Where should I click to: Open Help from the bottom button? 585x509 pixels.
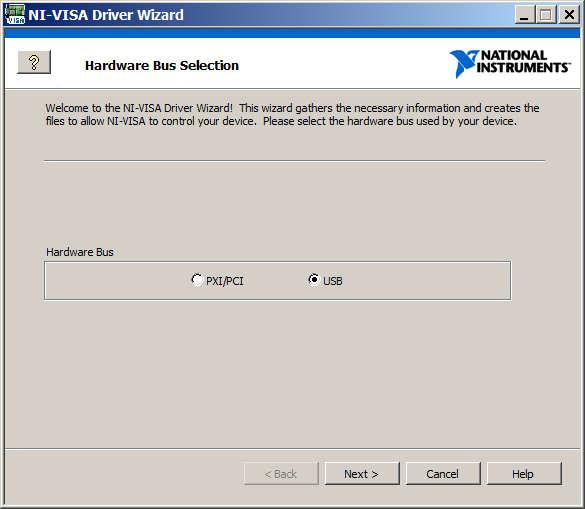pyautogui.click(x=524, y=474)
